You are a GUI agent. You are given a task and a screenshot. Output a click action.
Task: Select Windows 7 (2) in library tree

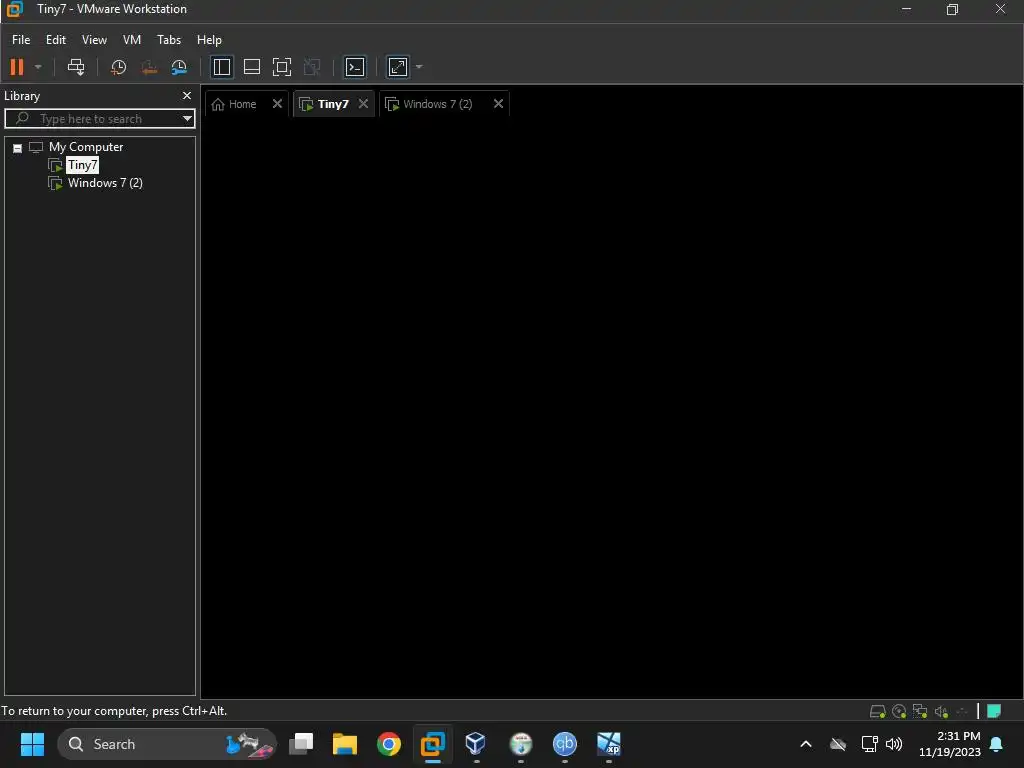pos(105,183)
